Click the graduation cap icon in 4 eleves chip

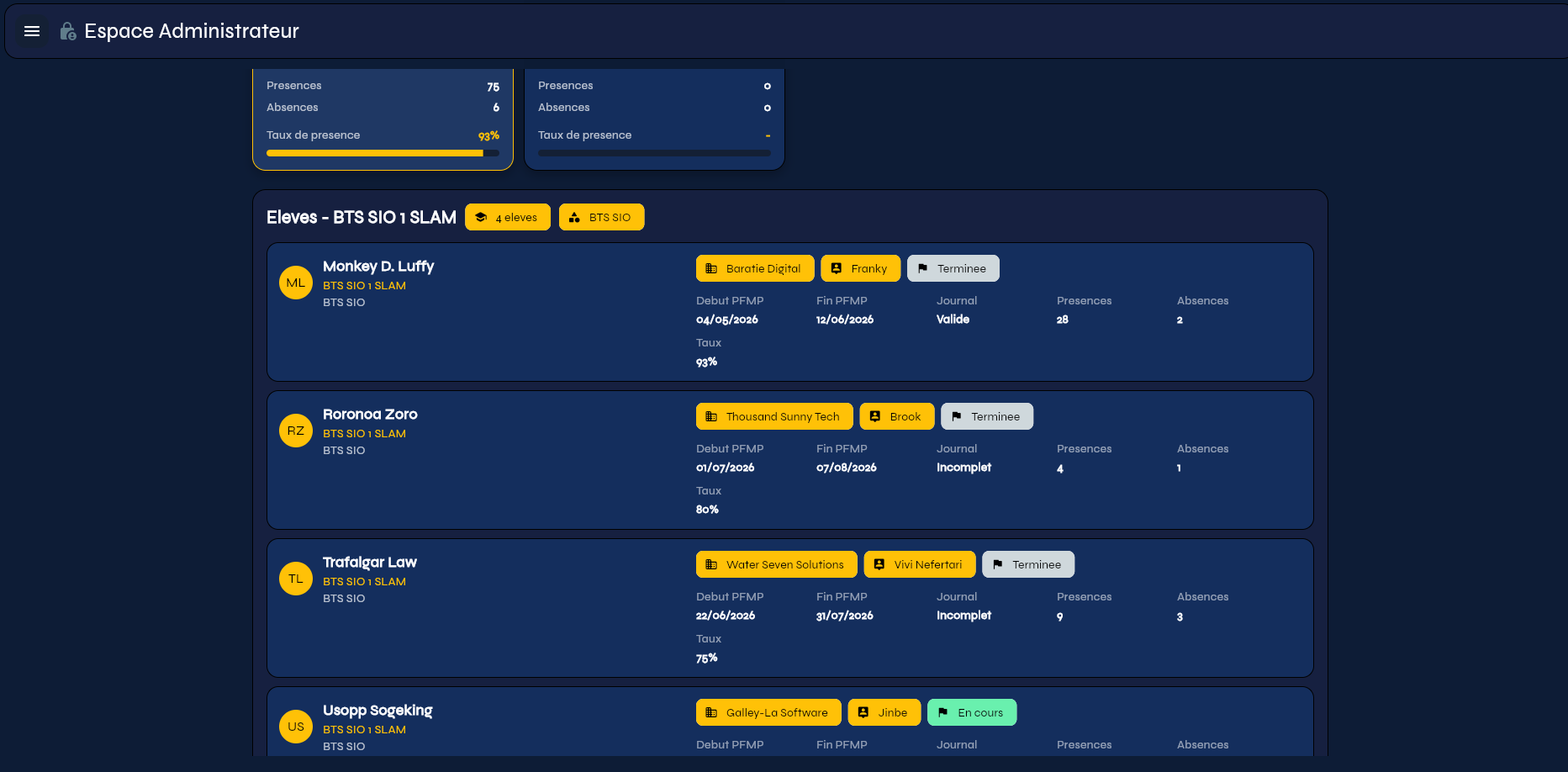[x=481, y=217]
